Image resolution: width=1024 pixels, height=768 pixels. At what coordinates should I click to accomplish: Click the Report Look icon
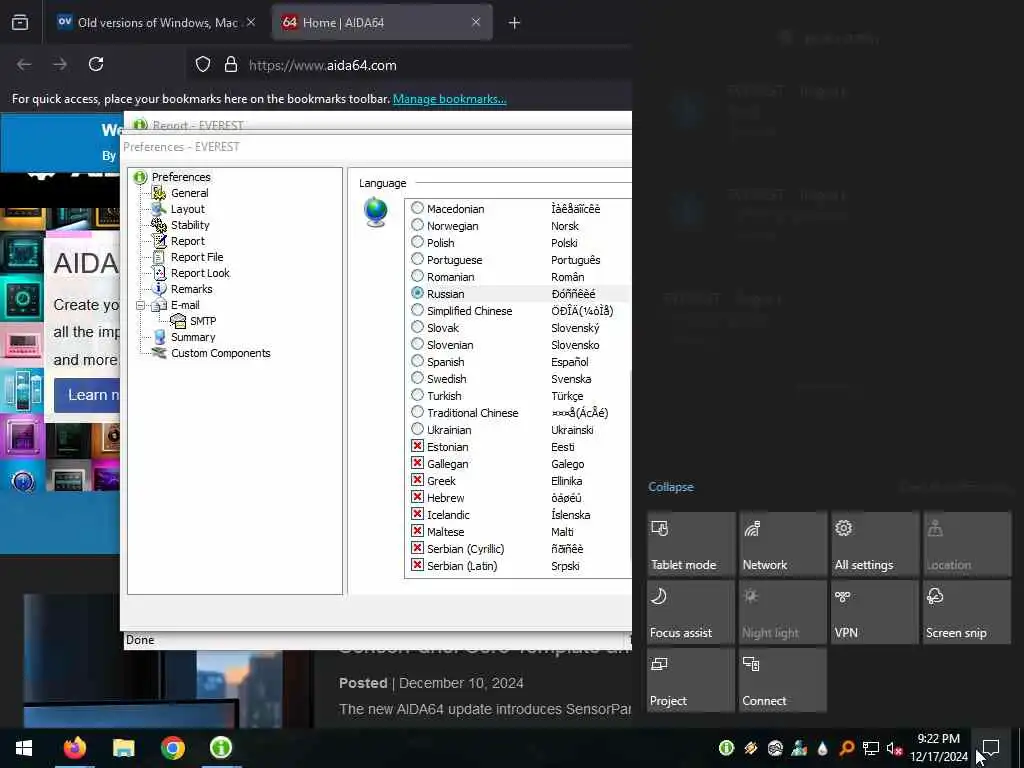[159, 273]
